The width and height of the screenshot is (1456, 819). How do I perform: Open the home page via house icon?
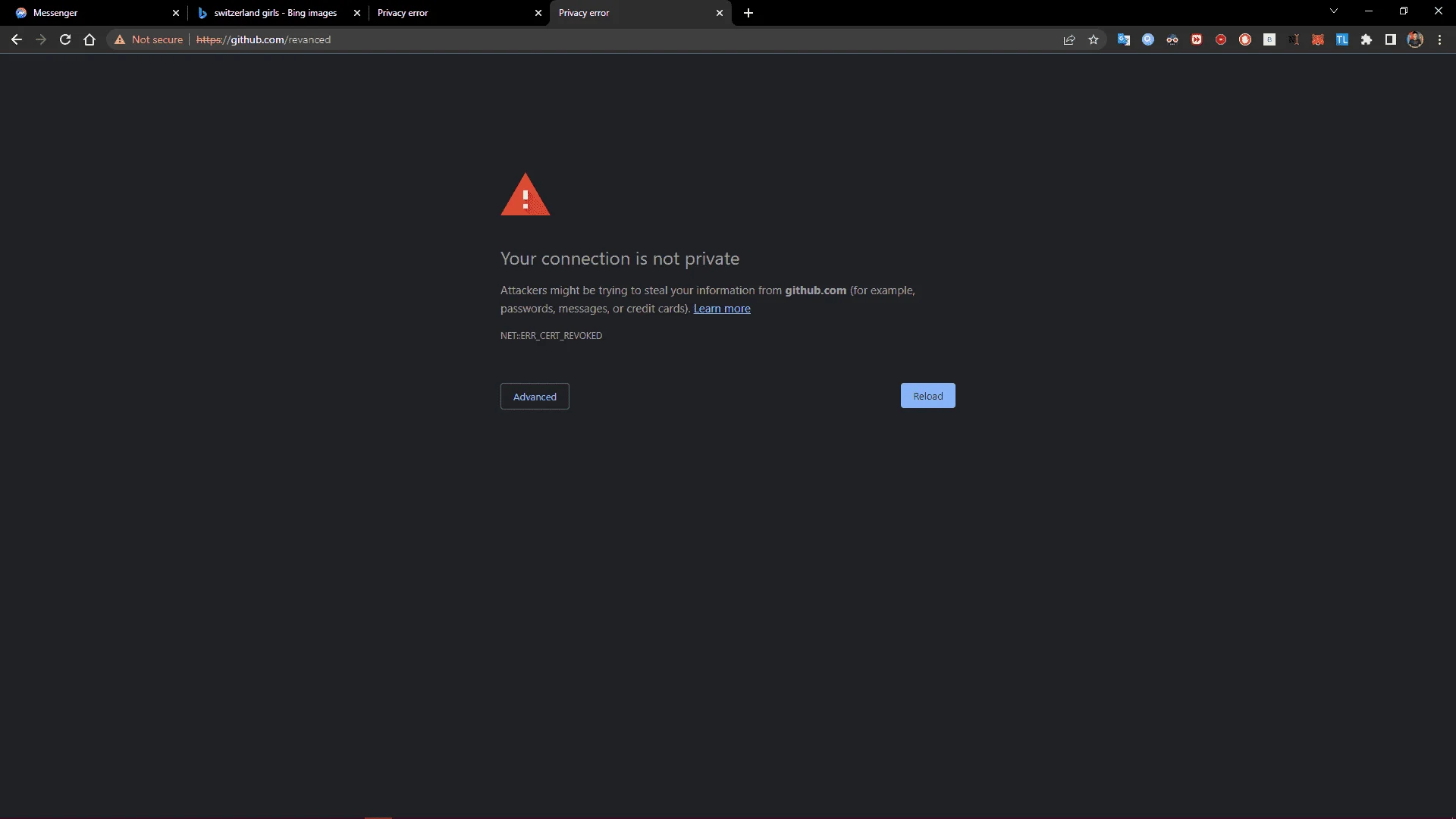89,39
